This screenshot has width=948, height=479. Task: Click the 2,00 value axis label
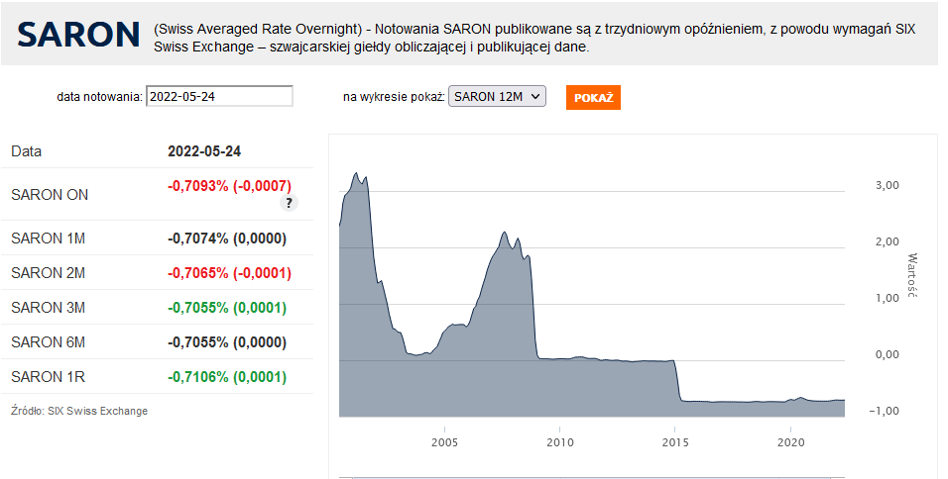pos(887,241)
